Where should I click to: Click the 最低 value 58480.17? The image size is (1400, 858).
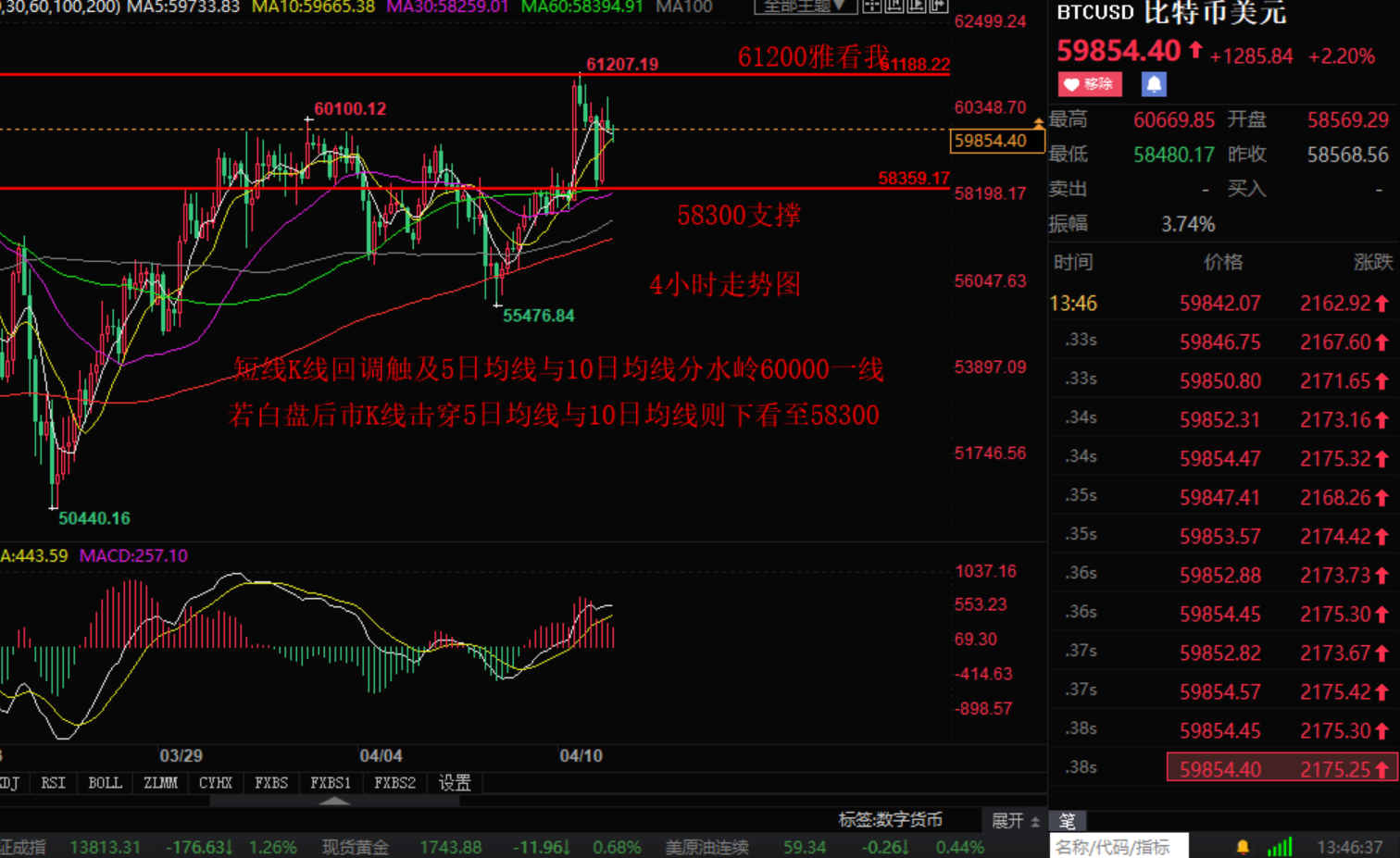(x=1173, y=155)
